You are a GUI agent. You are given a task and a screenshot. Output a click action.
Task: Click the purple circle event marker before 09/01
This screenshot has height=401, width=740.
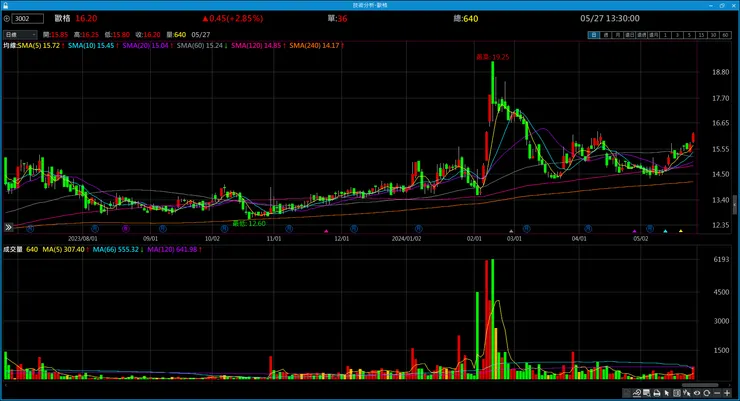126,229
